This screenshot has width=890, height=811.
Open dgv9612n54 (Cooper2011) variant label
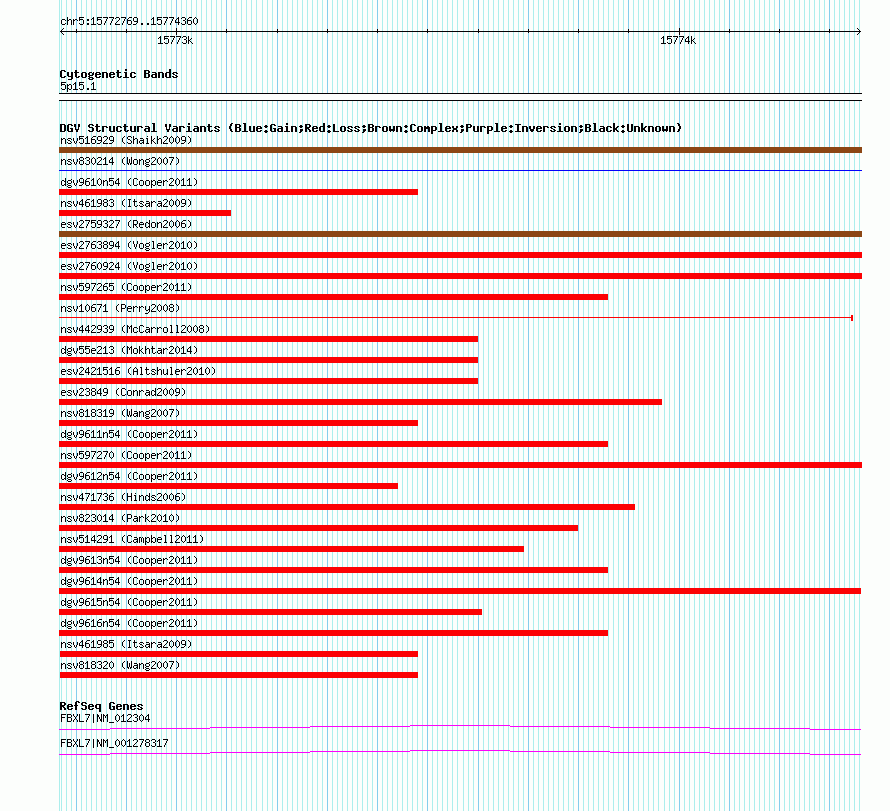click(129, 476)
